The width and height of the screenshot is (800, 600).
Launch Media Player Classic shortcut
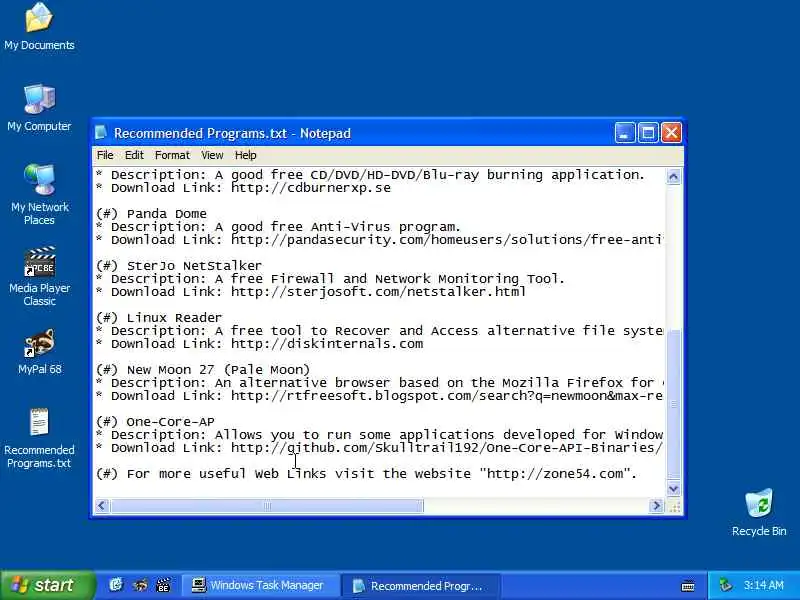tap(39, 276)
